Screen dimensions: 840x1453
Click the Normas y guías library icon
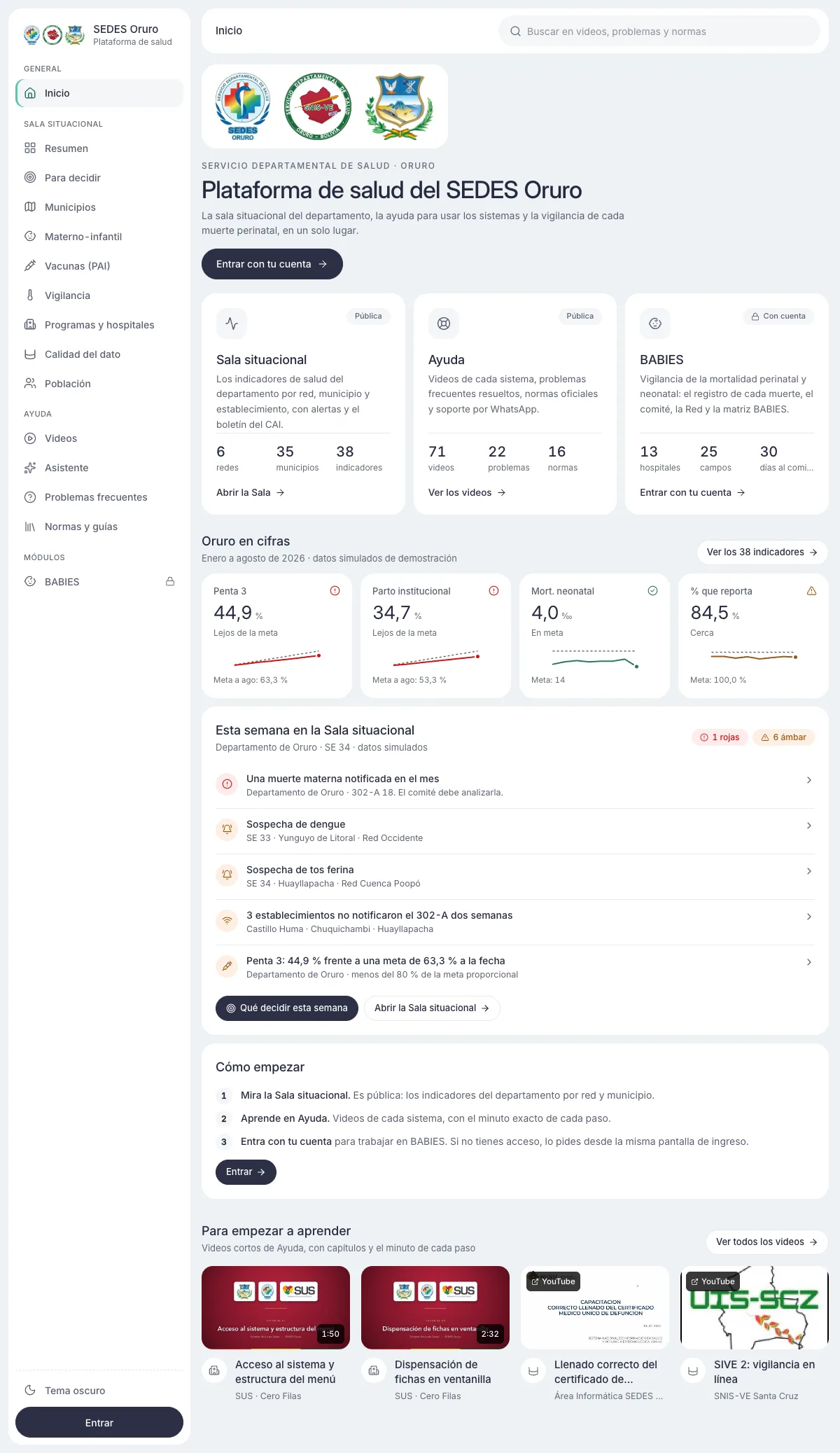point(30,527)
